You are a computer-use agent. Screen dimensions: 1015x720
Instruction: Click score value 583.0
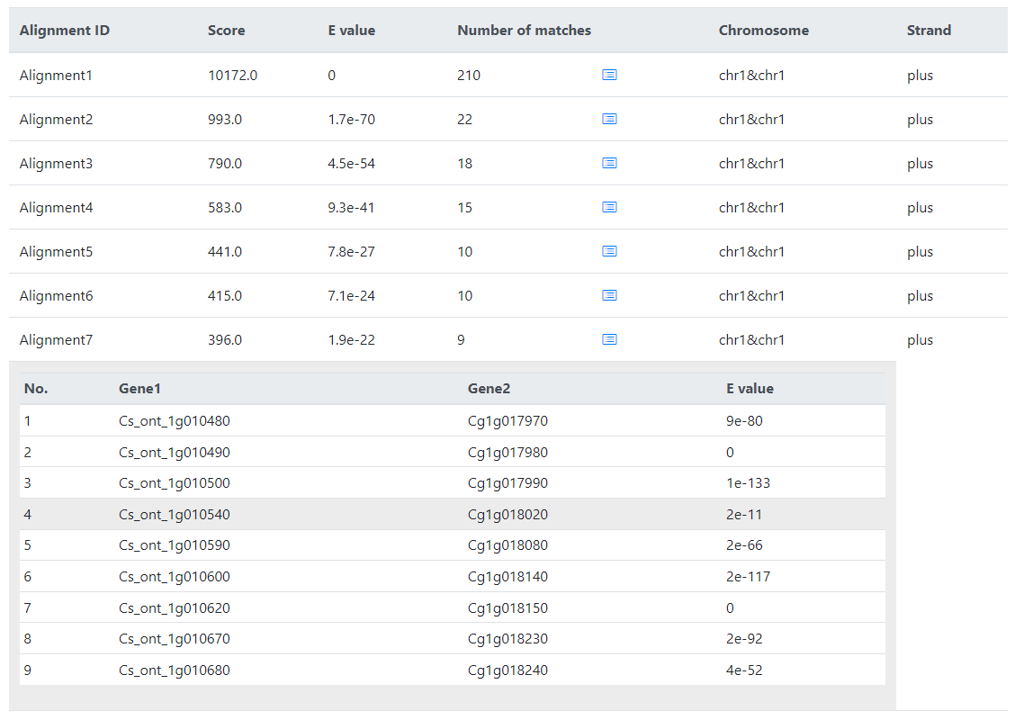click(225, 207)
